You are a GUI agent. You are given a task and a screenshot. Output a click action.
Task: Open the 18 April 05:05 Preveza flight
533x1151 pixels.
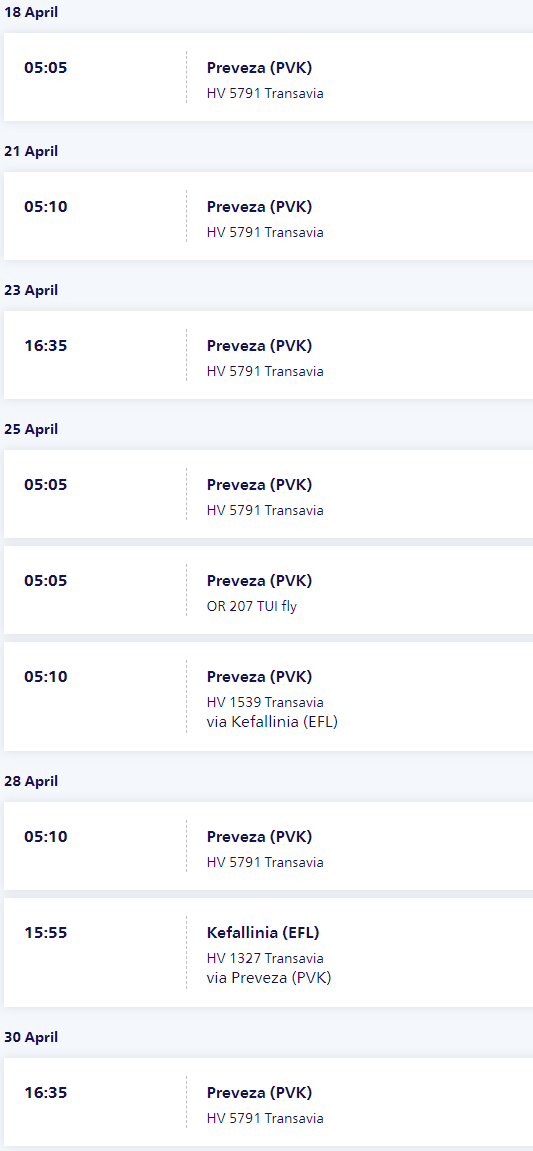pyautogui.click(x=269, y=77)
